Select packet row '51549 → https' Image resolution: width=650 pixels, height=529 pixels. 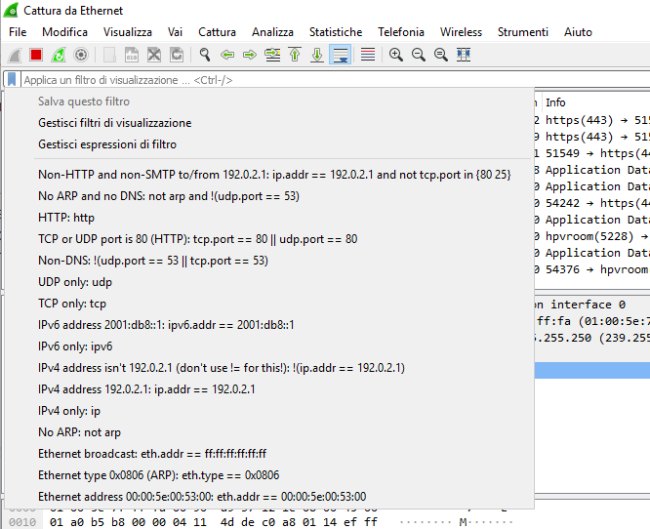592,153
